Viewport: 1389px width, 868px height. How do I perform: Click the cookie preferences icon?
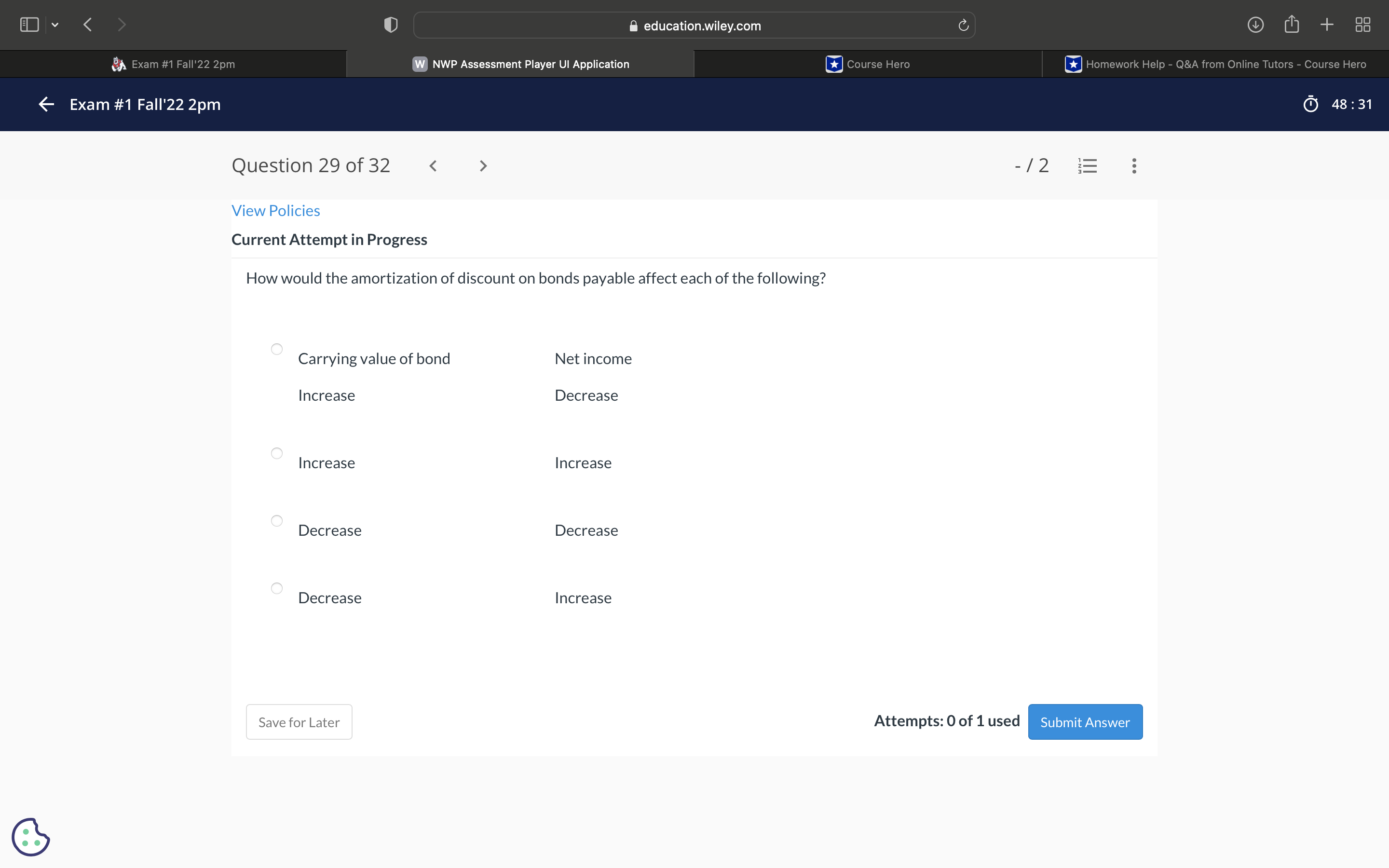pos(30,837)
